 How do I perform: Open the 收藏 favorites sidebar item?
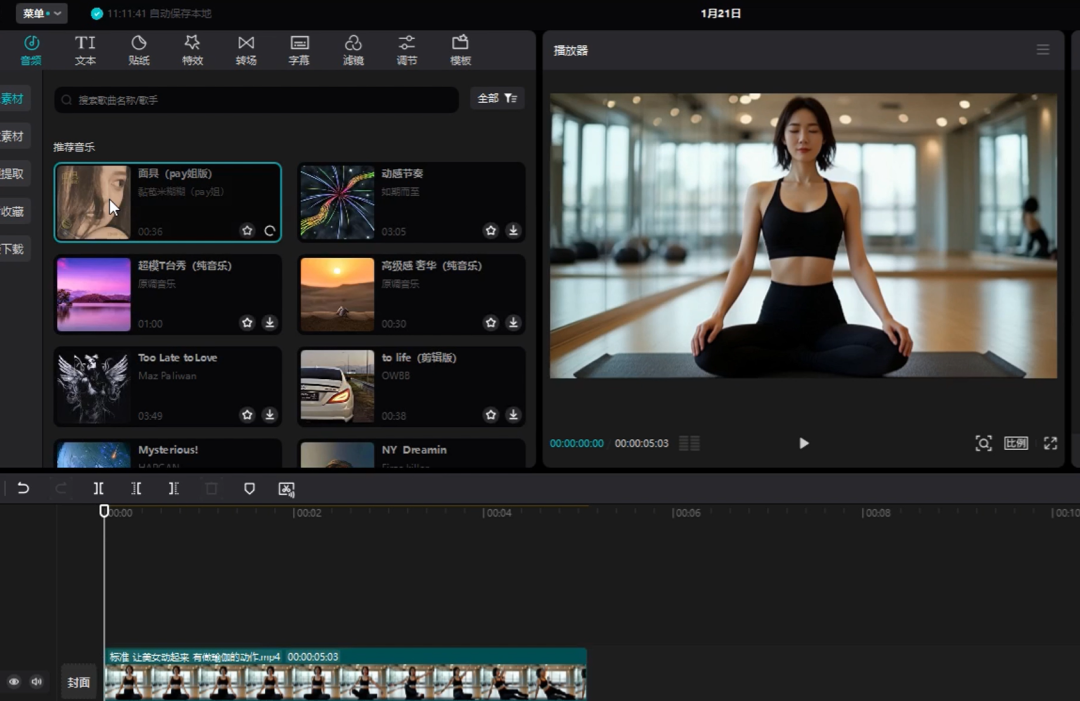coord(14,211)
